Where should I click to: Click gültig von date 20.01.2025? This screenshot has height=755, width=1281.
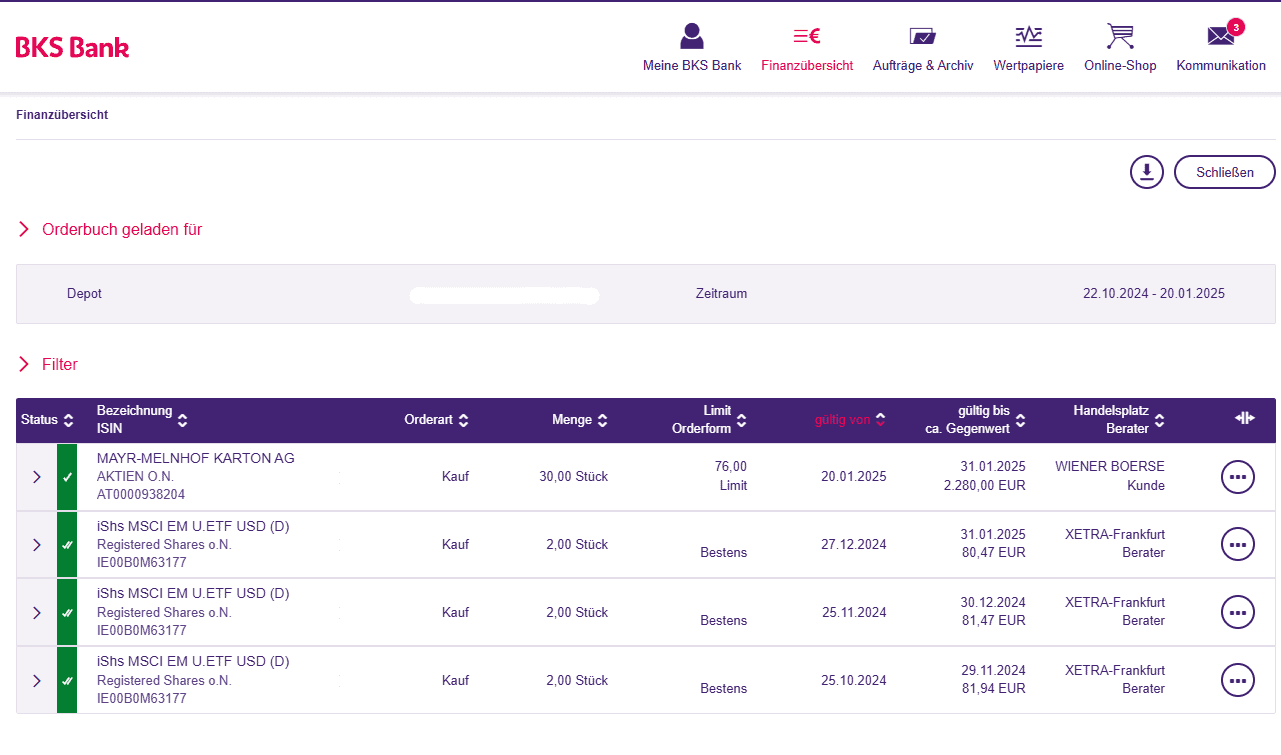[854, 476]
